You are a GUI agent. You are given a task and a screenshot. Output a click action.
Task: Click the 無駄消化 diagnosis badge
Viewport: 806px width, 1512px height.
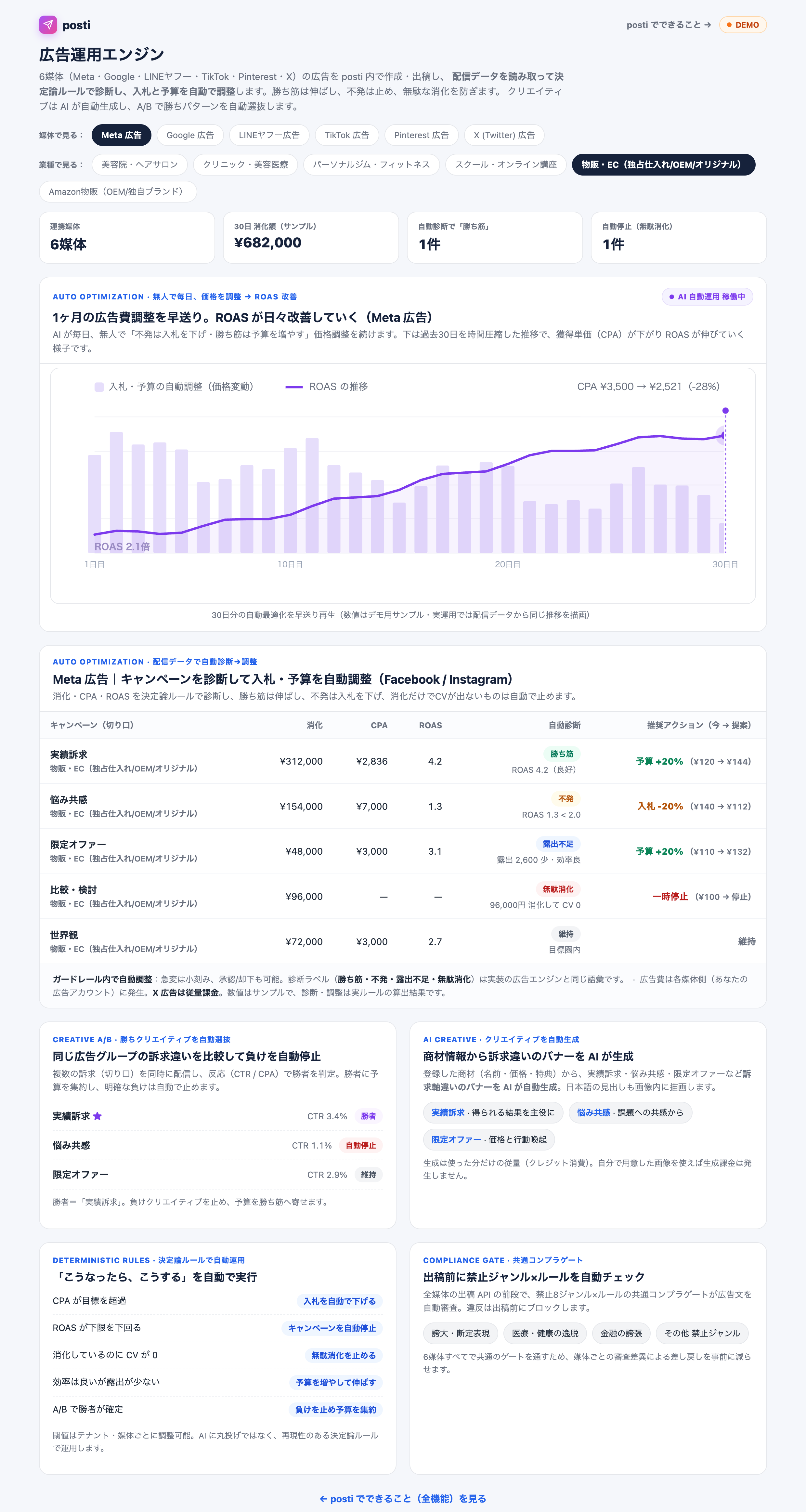pyautogui.click(x=558, y=889)
